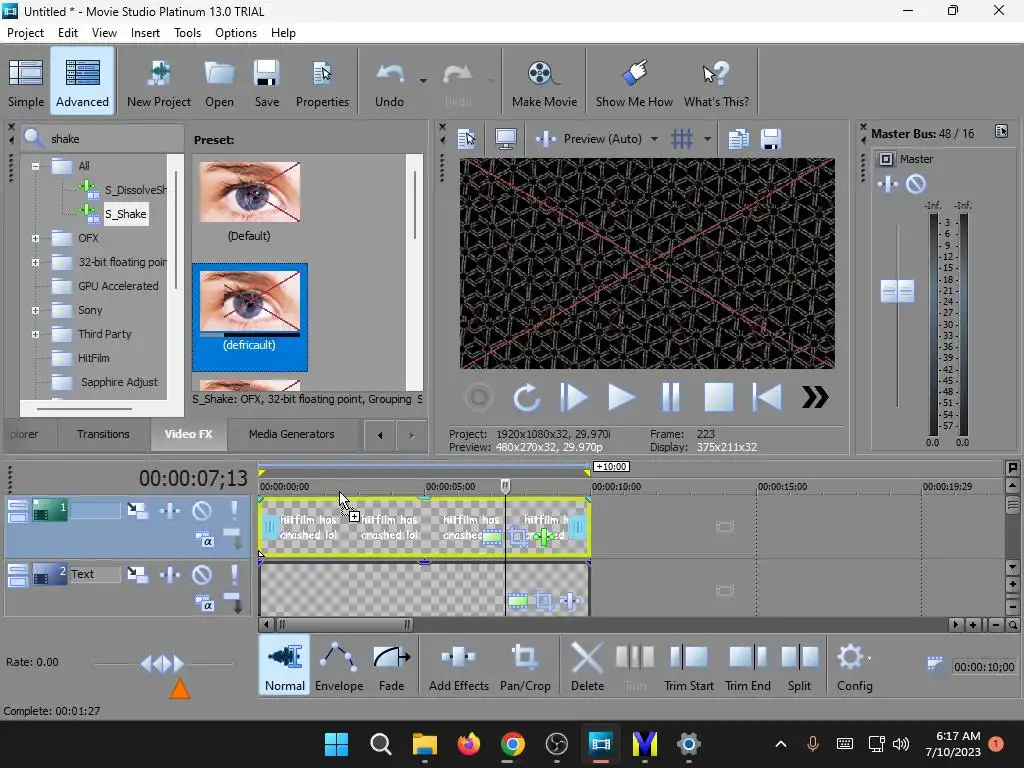
Task: Activate the What's This help tool
Action: point(716,82)
